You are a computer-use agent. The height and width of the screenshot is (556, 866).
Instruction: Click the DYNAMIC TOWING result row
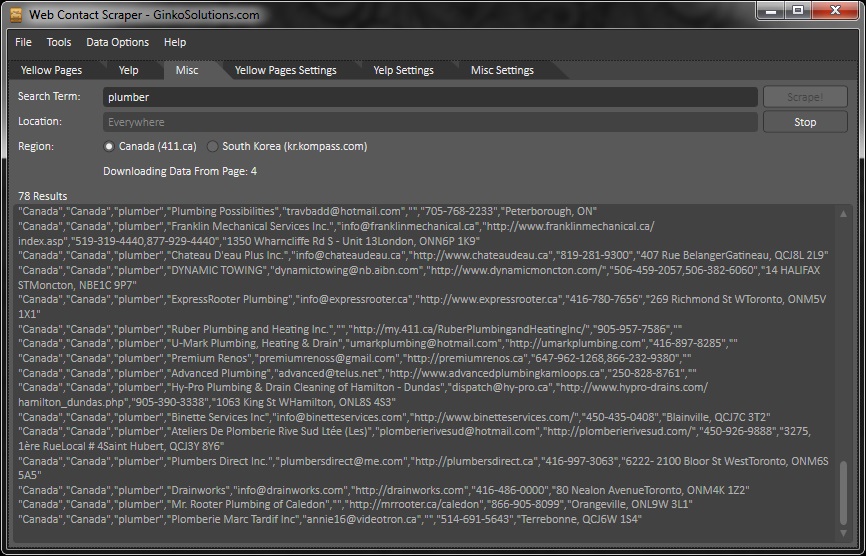click(x=419, y=277)
